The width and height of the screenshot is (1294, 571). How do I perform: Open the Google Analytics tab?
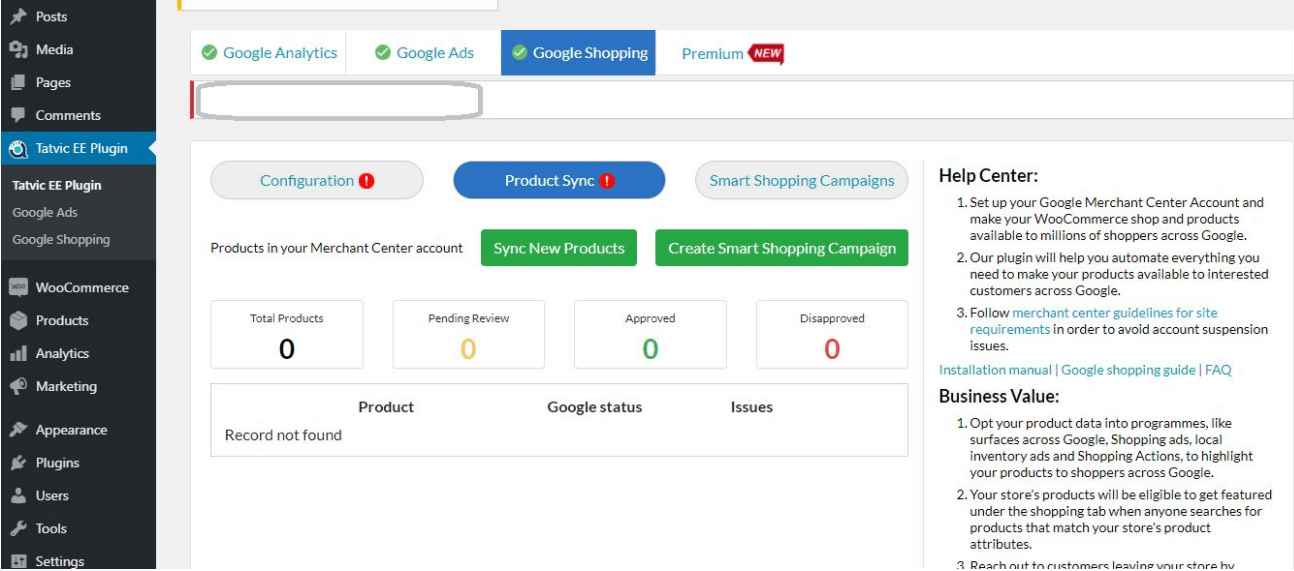pos(269,53)
